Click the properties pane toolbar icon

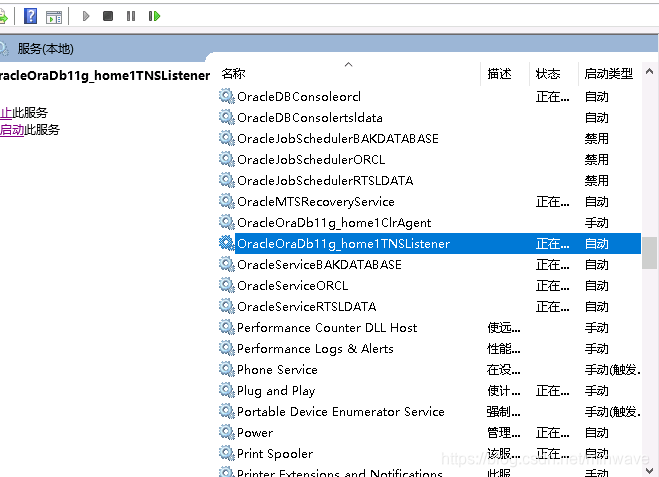tap(54, 17)
